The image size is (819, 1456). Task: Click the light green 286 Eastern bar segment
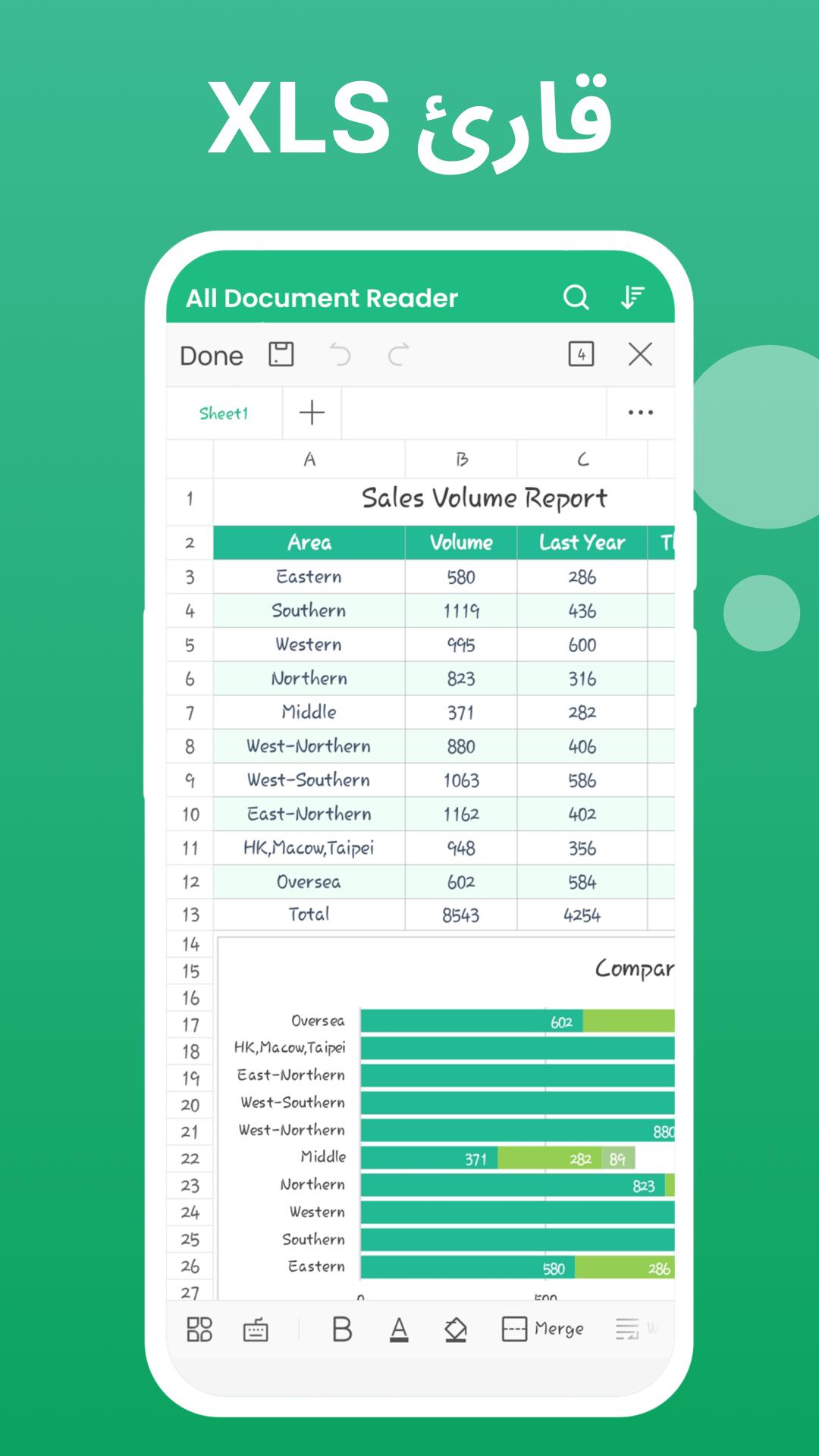tap(625, 1267)
